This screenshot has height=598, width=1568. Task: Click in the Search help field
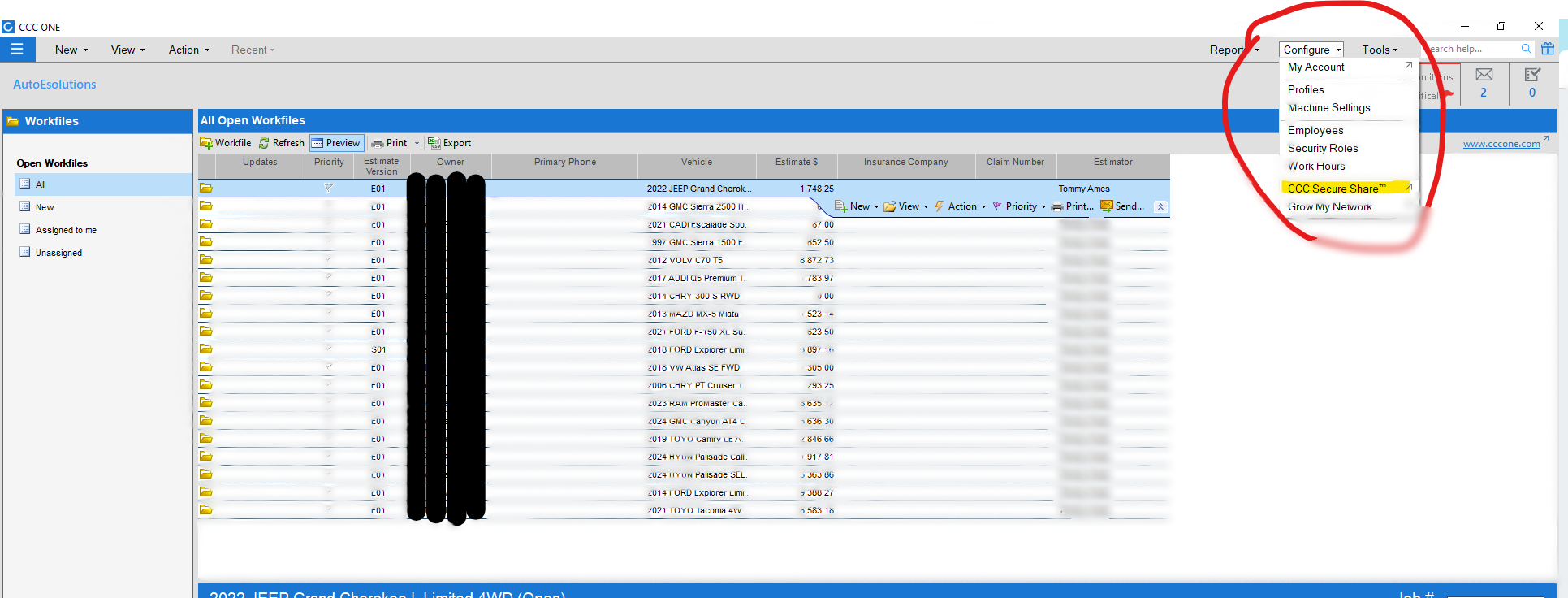(x=1470, y=49)
